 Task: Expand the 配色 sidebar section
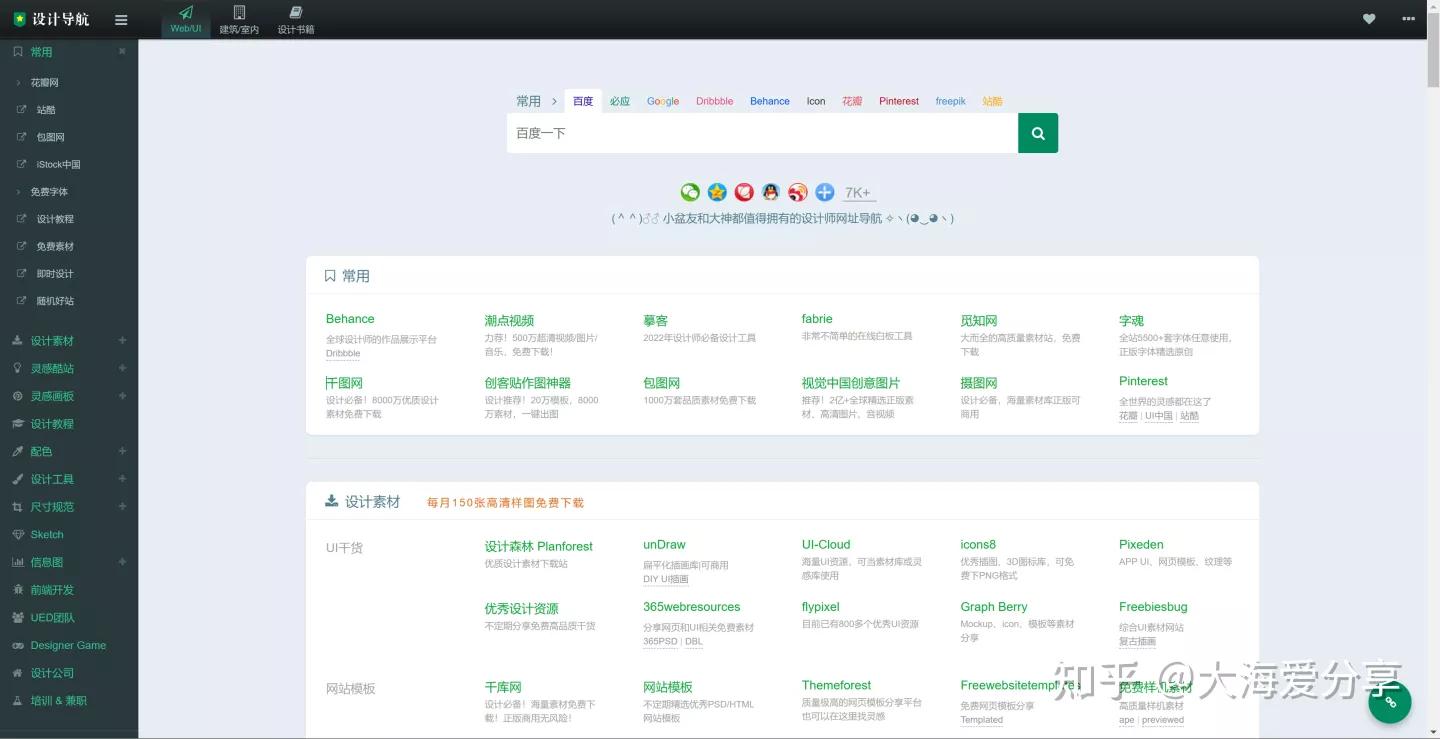122,451
